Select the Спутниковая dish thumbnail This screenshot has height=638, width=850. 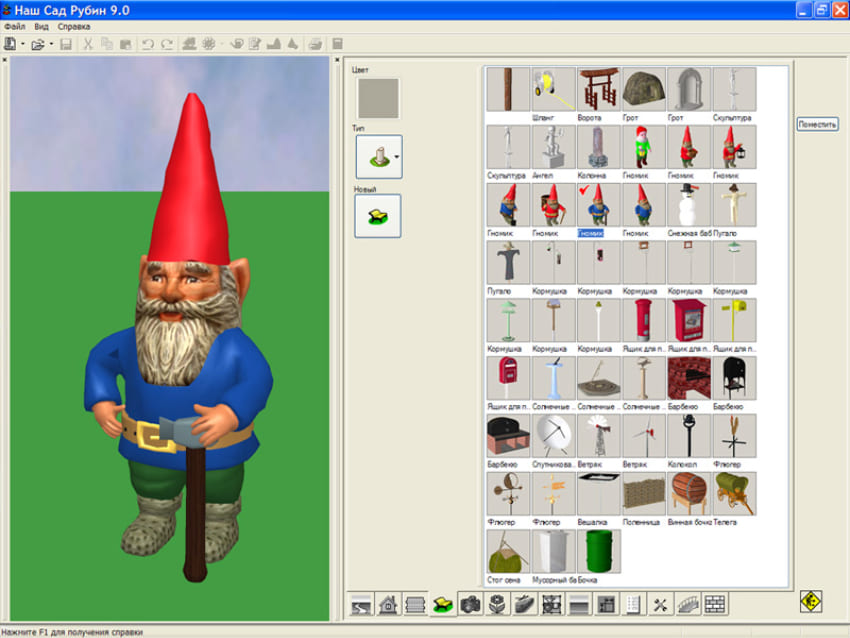pyautogui.click(x=553, y=436)
